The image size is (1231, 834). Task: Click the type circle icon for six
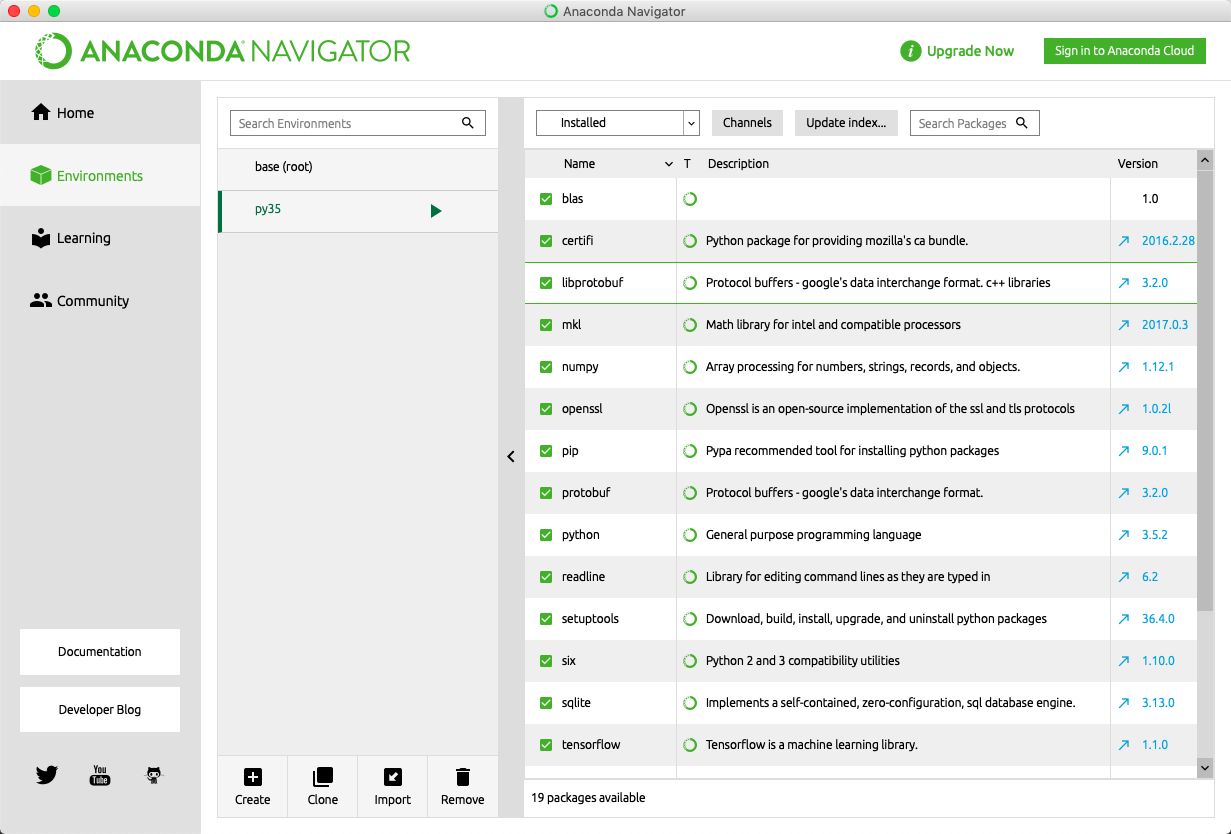[689, 661]
